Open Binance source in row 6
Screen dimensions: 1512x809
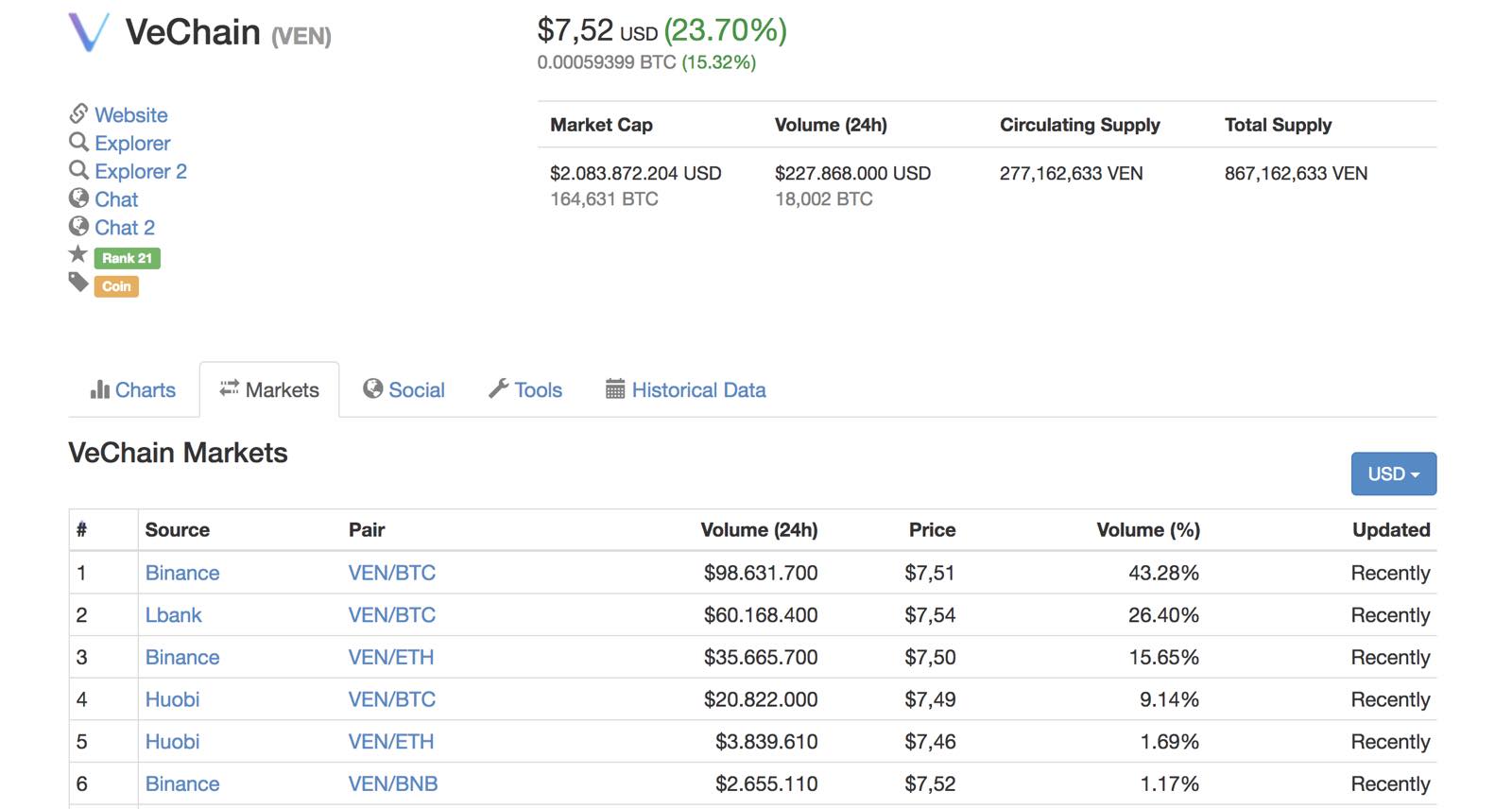182,783
